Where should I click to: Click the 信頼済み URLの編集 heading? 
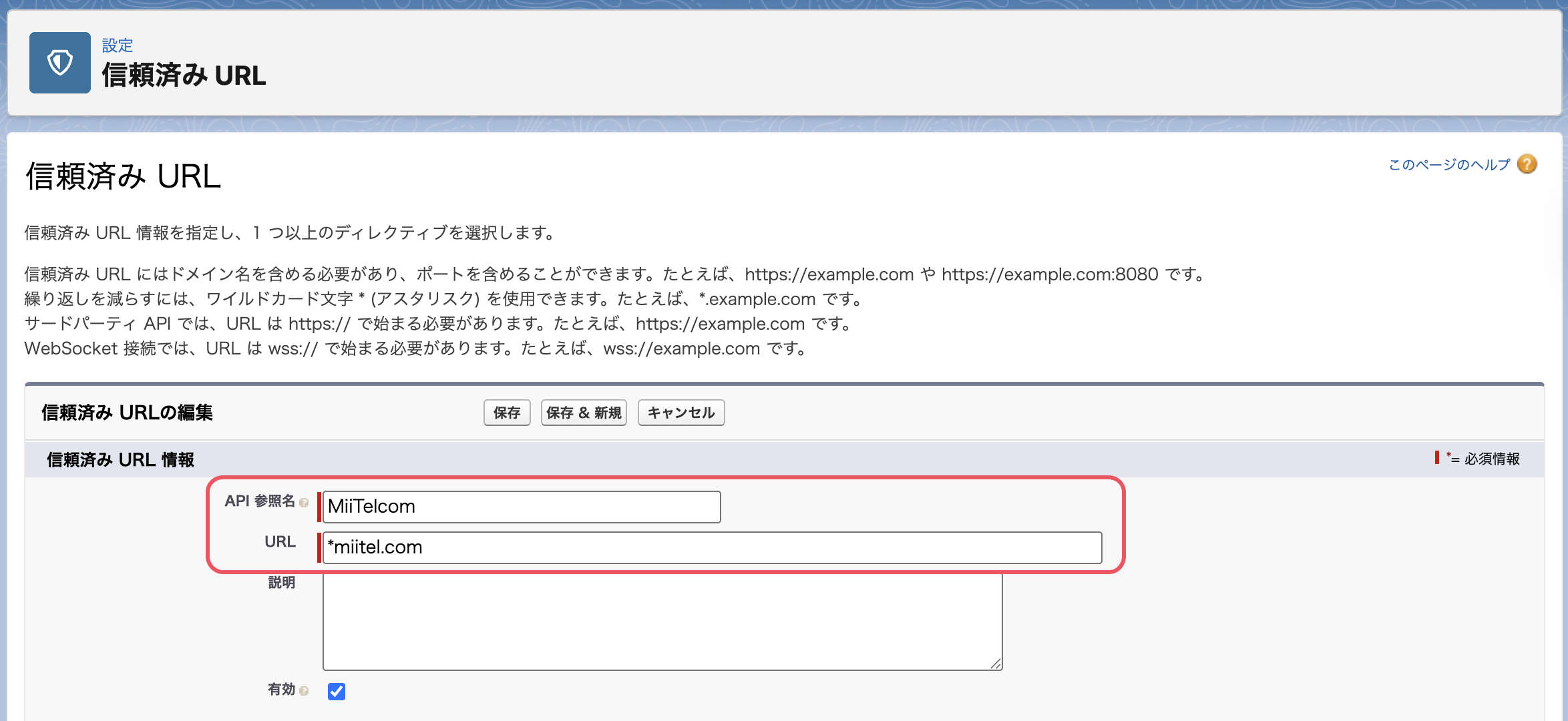(127, 413)
